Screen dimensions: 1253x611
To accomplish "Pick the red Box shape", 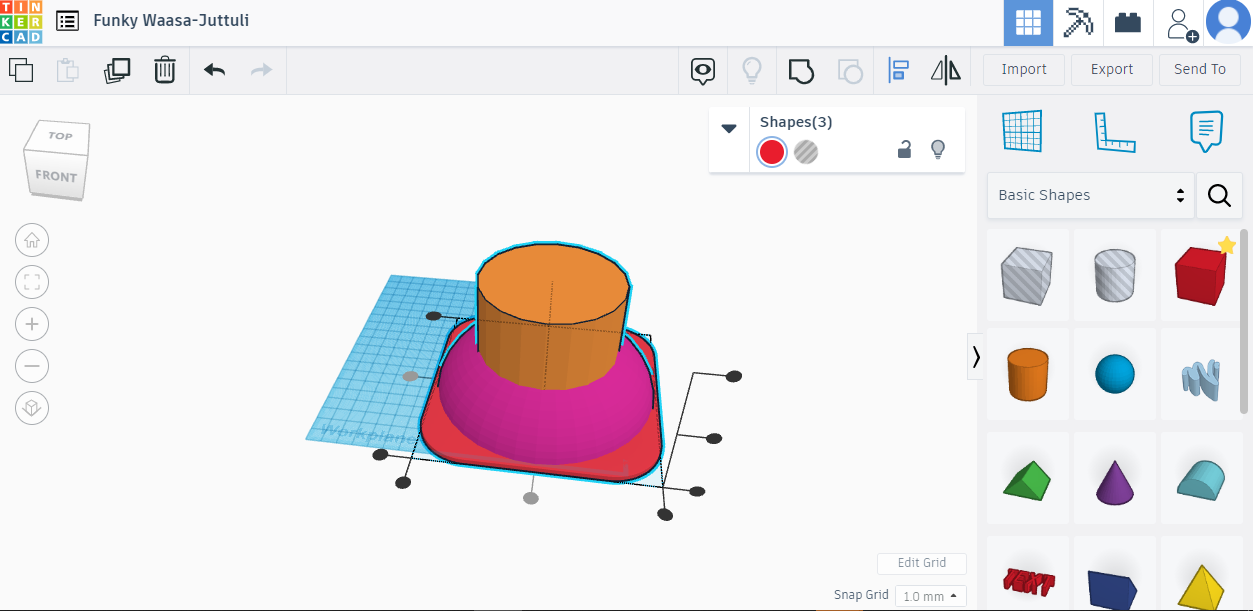I will pos(1201,274).
